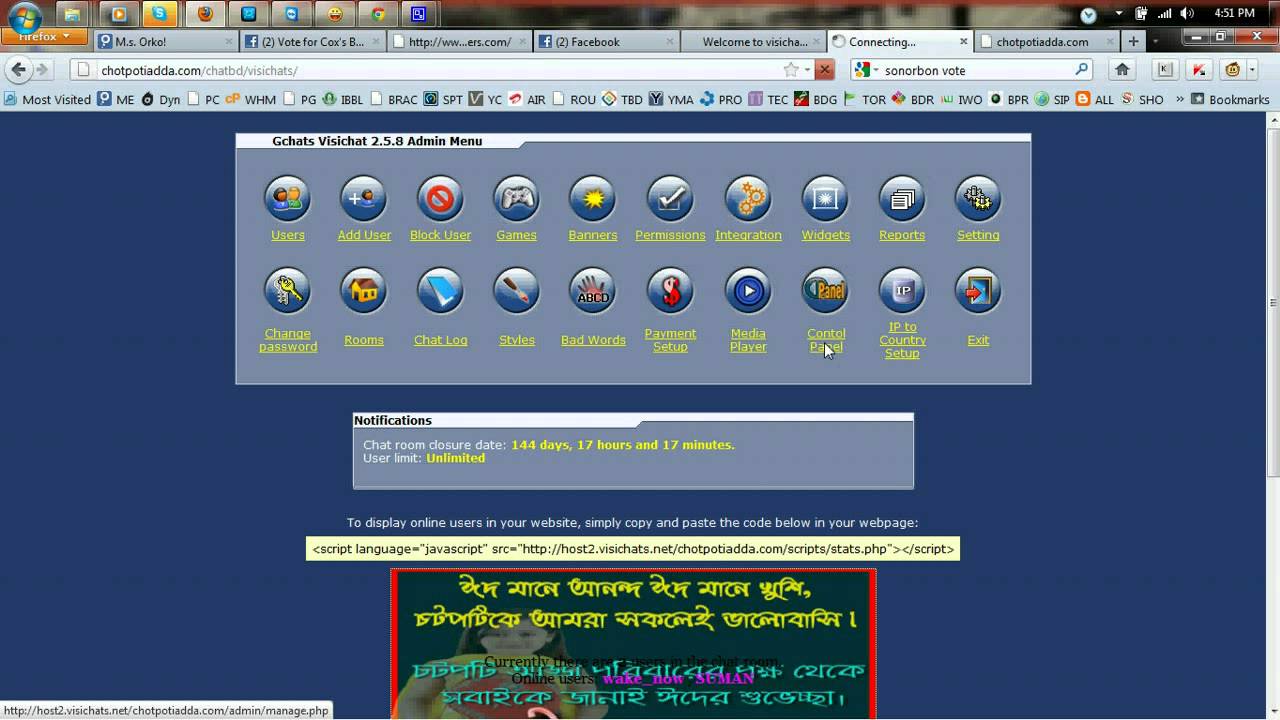Click the search magnifier icon
Image resolution: width=1280 pixels, height=720 pixels.
point(1081,70)
